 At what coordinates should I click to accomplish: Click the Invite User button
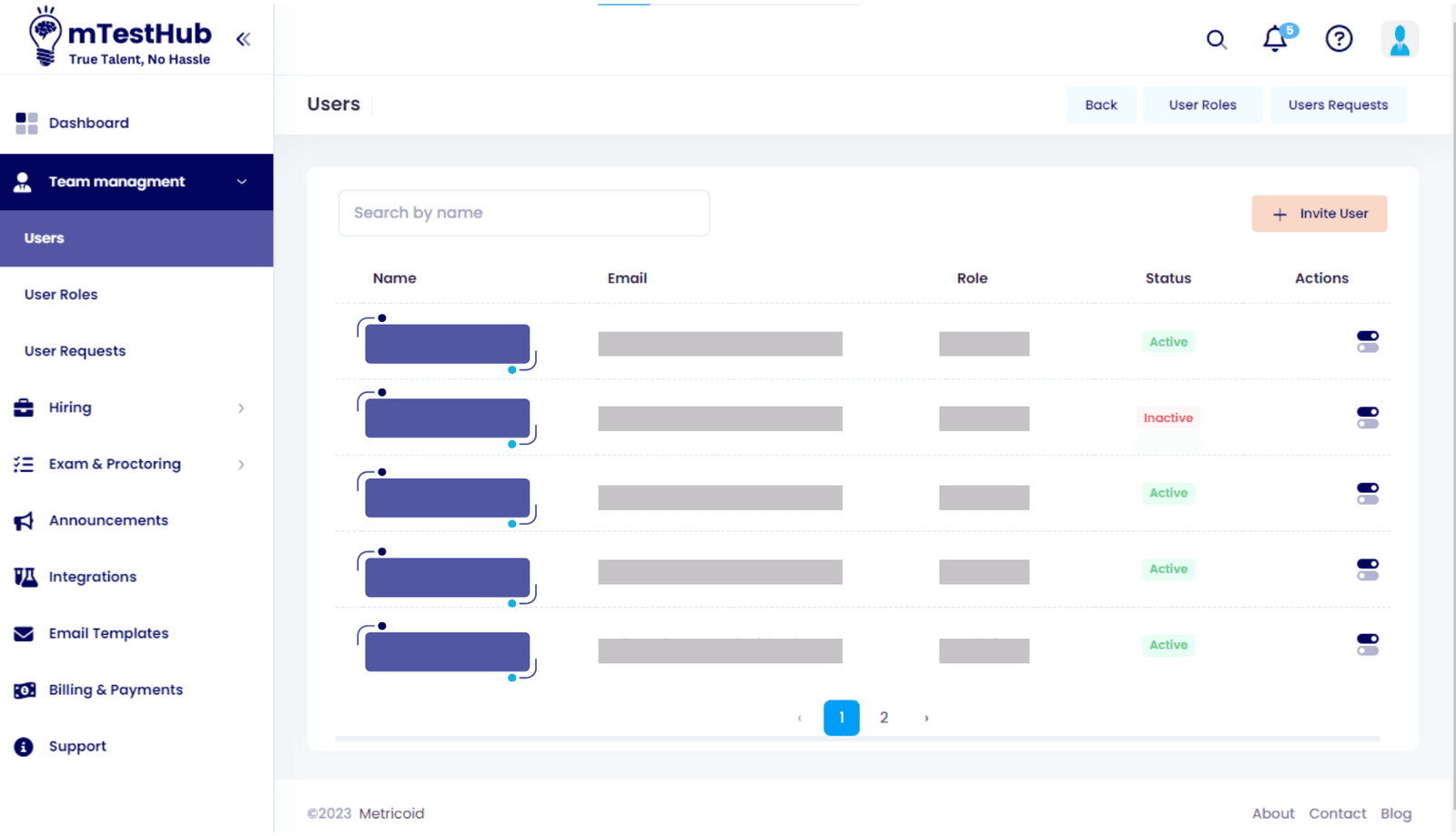(1319, 214)
